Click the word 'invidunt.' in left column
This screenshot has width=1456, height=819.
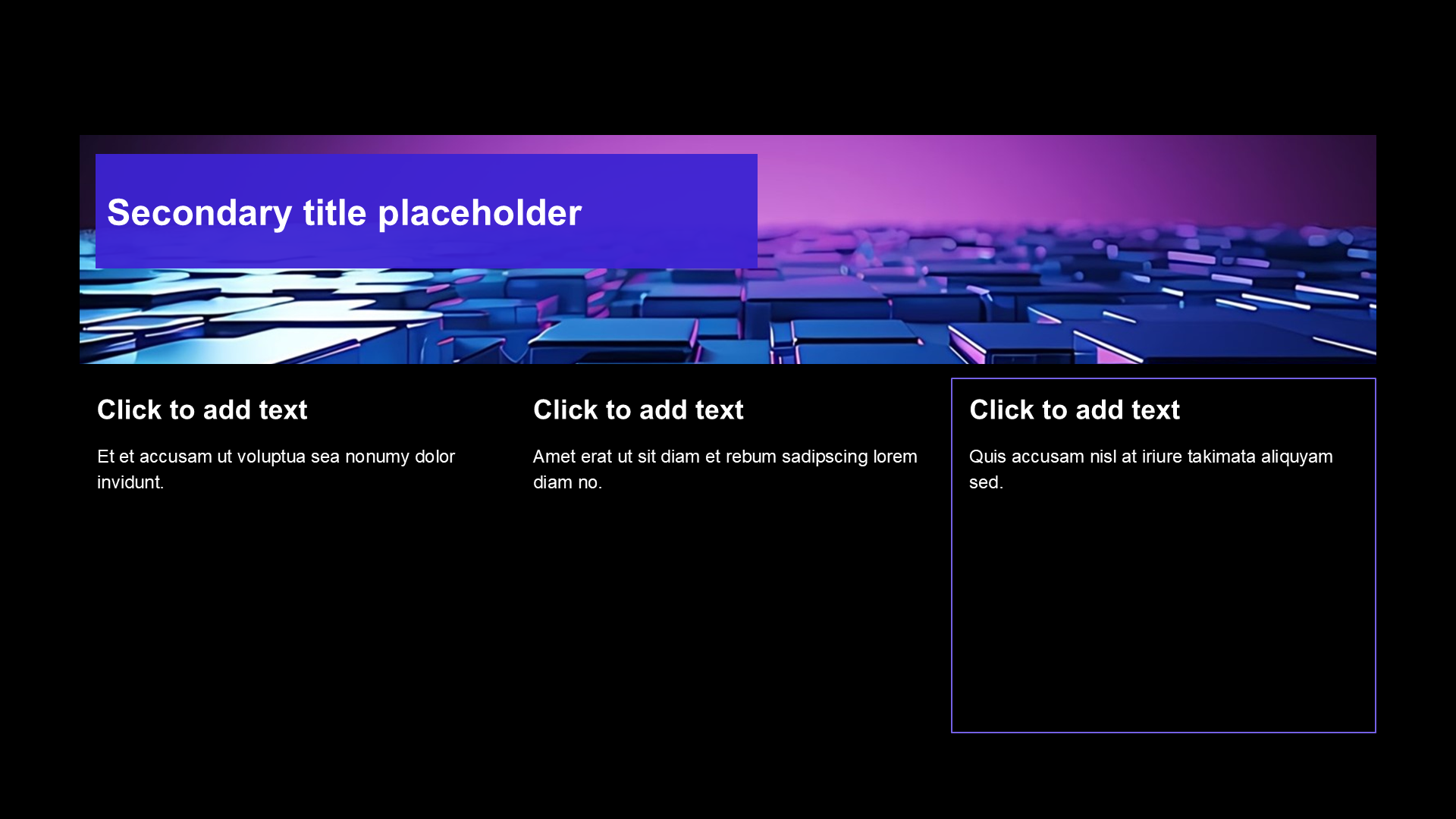coord(130,482)
